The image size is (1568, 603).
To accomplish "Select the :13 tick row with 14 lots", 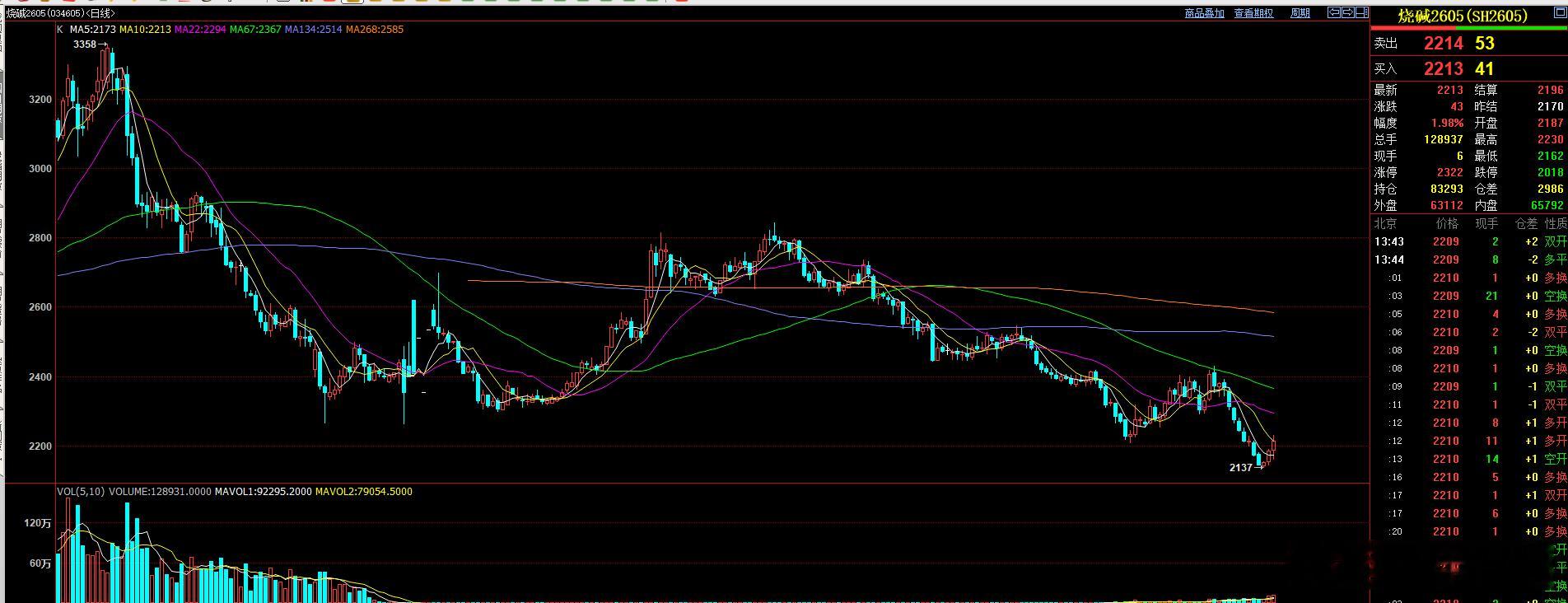I will tap(1470, 459).
